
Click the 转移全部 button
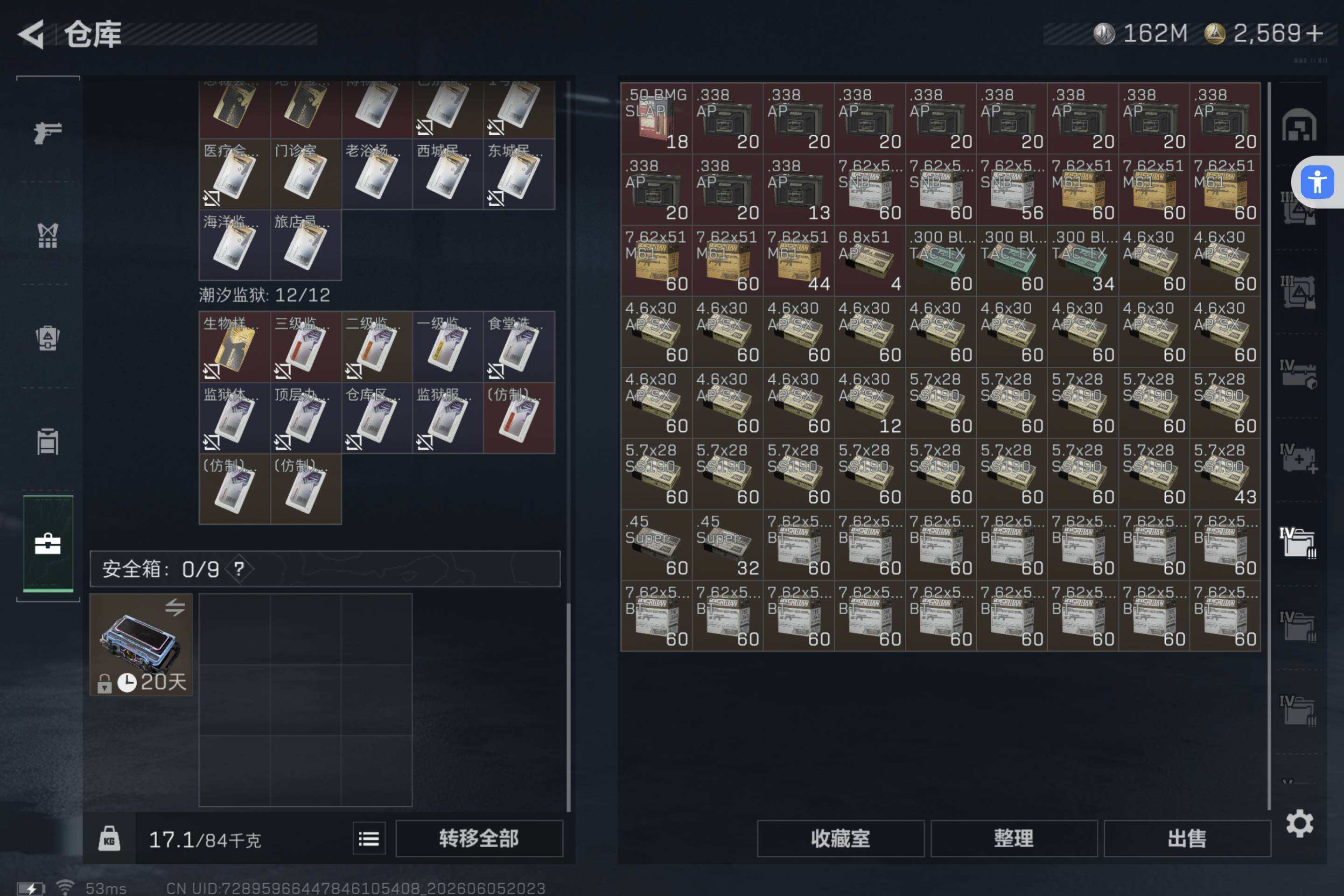pyautogui.click(x=479, y=838)
